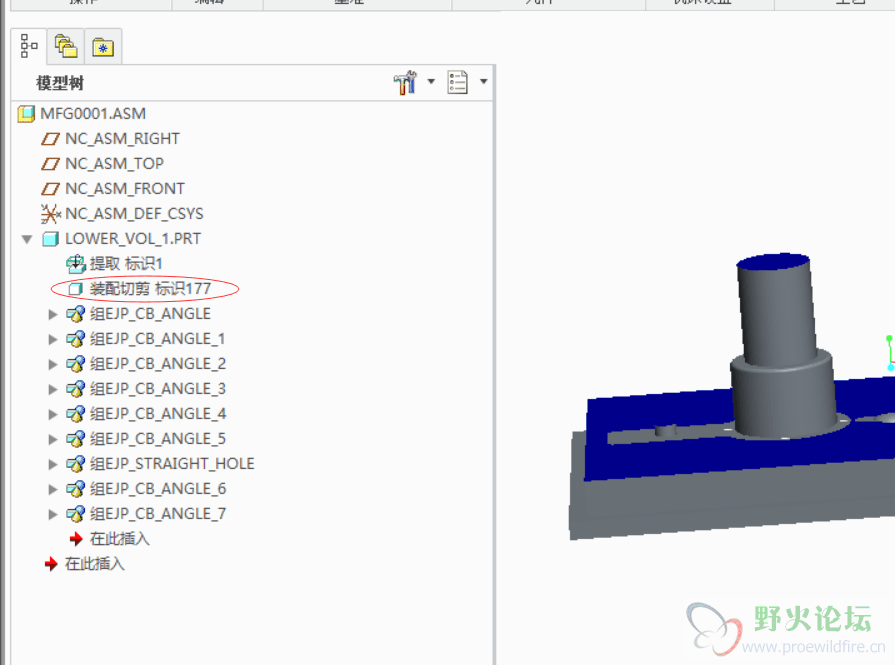Click the NC_ASM_RIGHT datum plane icon
This screenshot has height=665, width=895.
(50, 139)
